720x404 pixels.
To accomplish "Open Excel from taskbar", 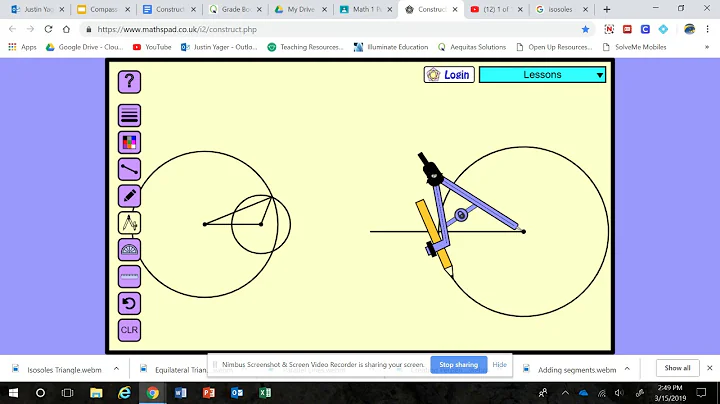I will [265, 393].
